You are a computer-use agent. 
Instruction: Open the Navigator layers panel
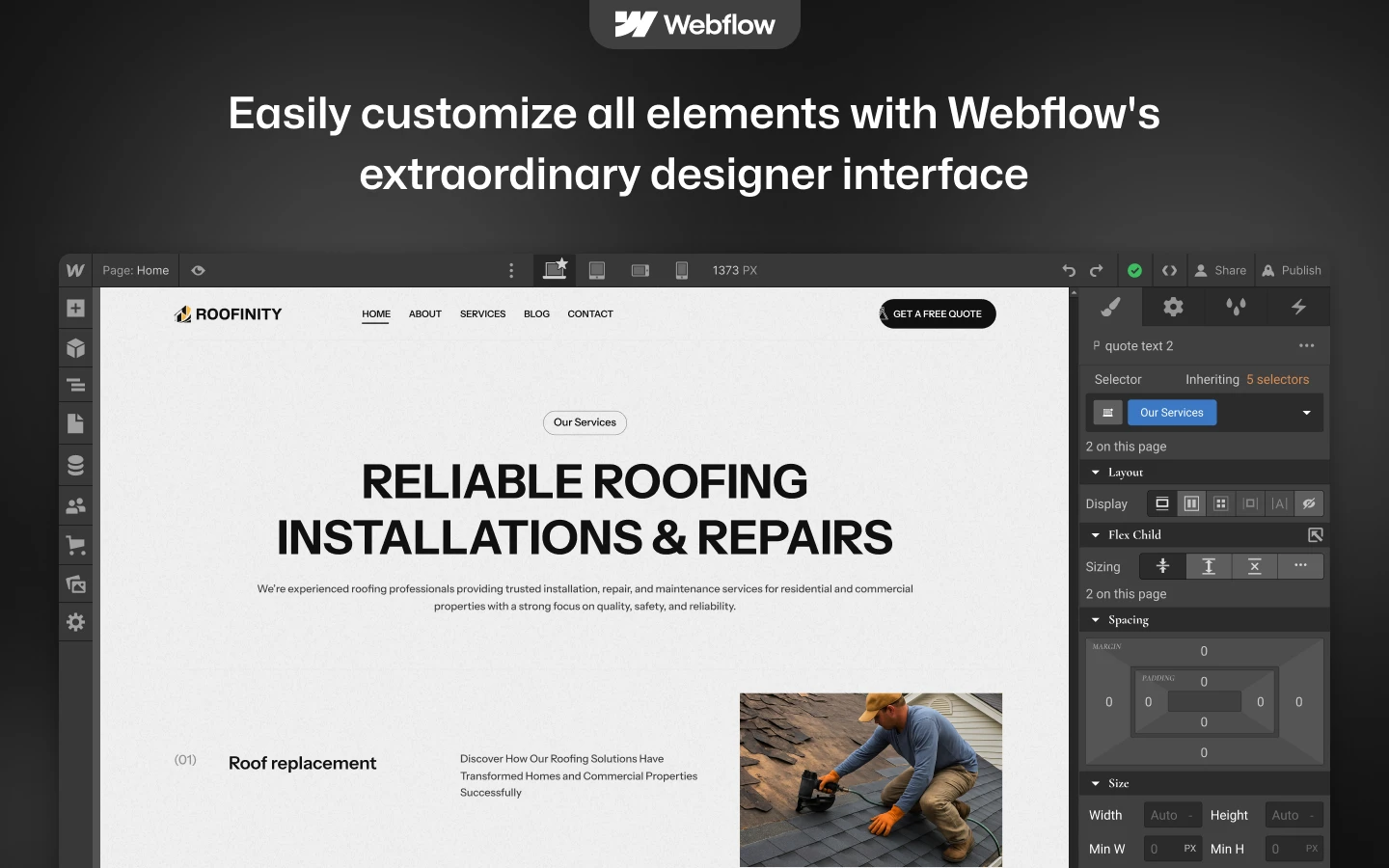coord(76,386)
